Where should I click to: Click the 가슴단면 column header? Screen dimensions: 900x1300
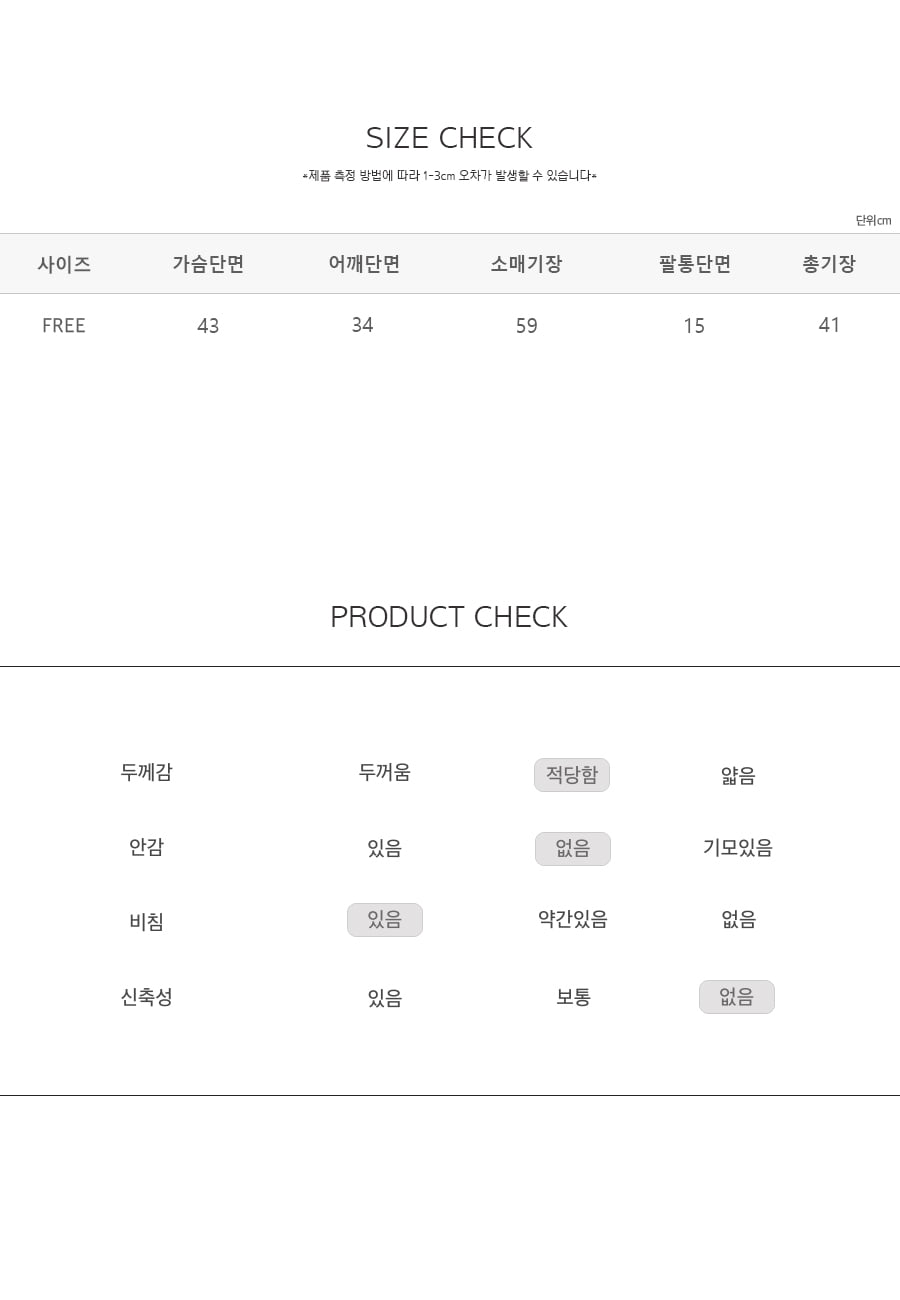point(208,264)
